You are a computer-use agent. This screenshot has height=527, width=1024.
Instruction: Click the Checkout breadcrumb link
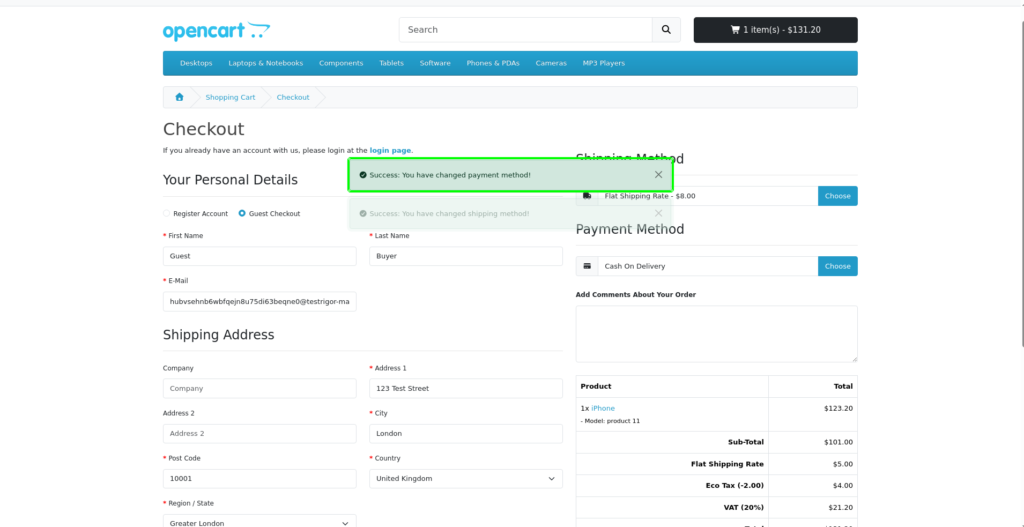(x=293, y=97)
